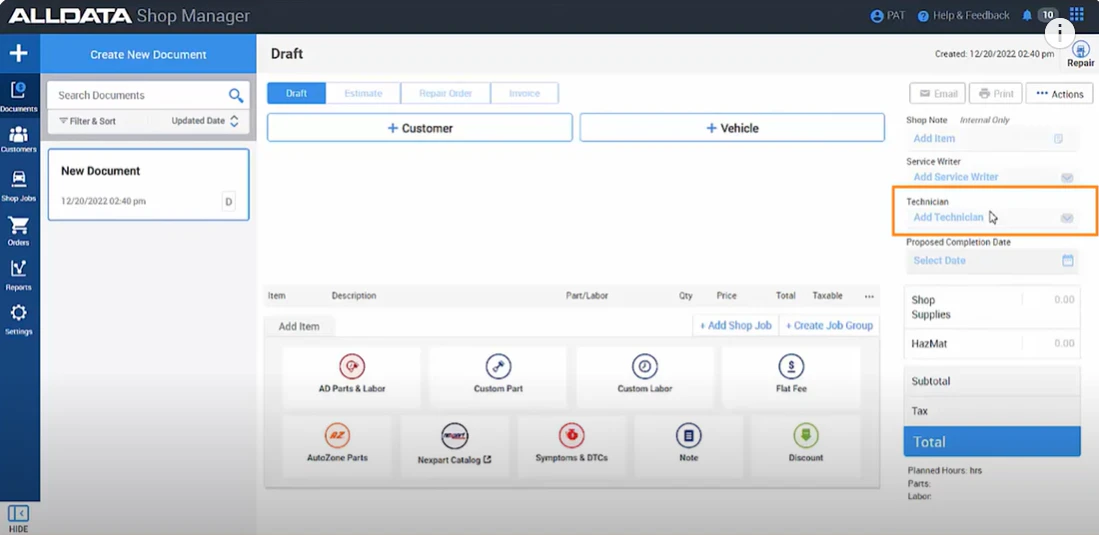The width and height of the screenshot is (1099, 535).
Task: Expand the Add Technician dropdown
Action: coord(1067,218)
